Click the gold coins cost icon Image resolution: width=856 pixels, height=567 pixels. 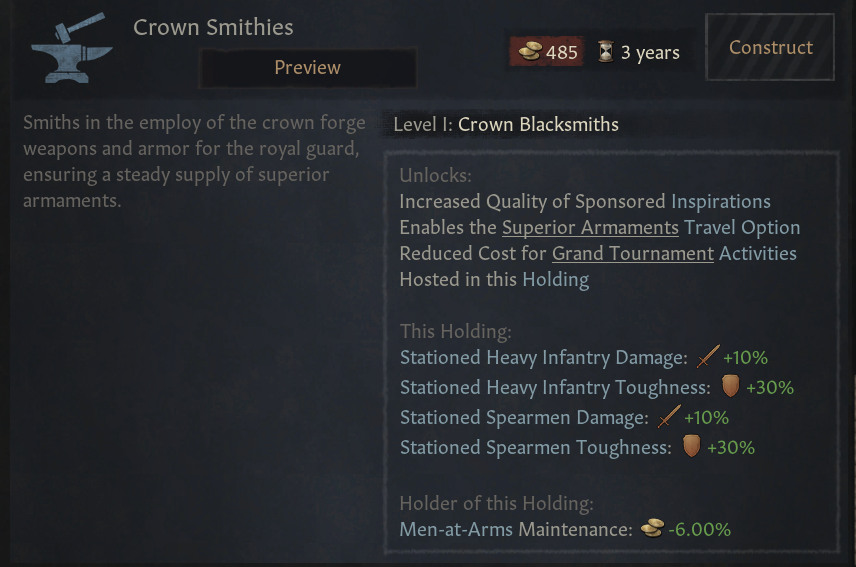(529, 52)
